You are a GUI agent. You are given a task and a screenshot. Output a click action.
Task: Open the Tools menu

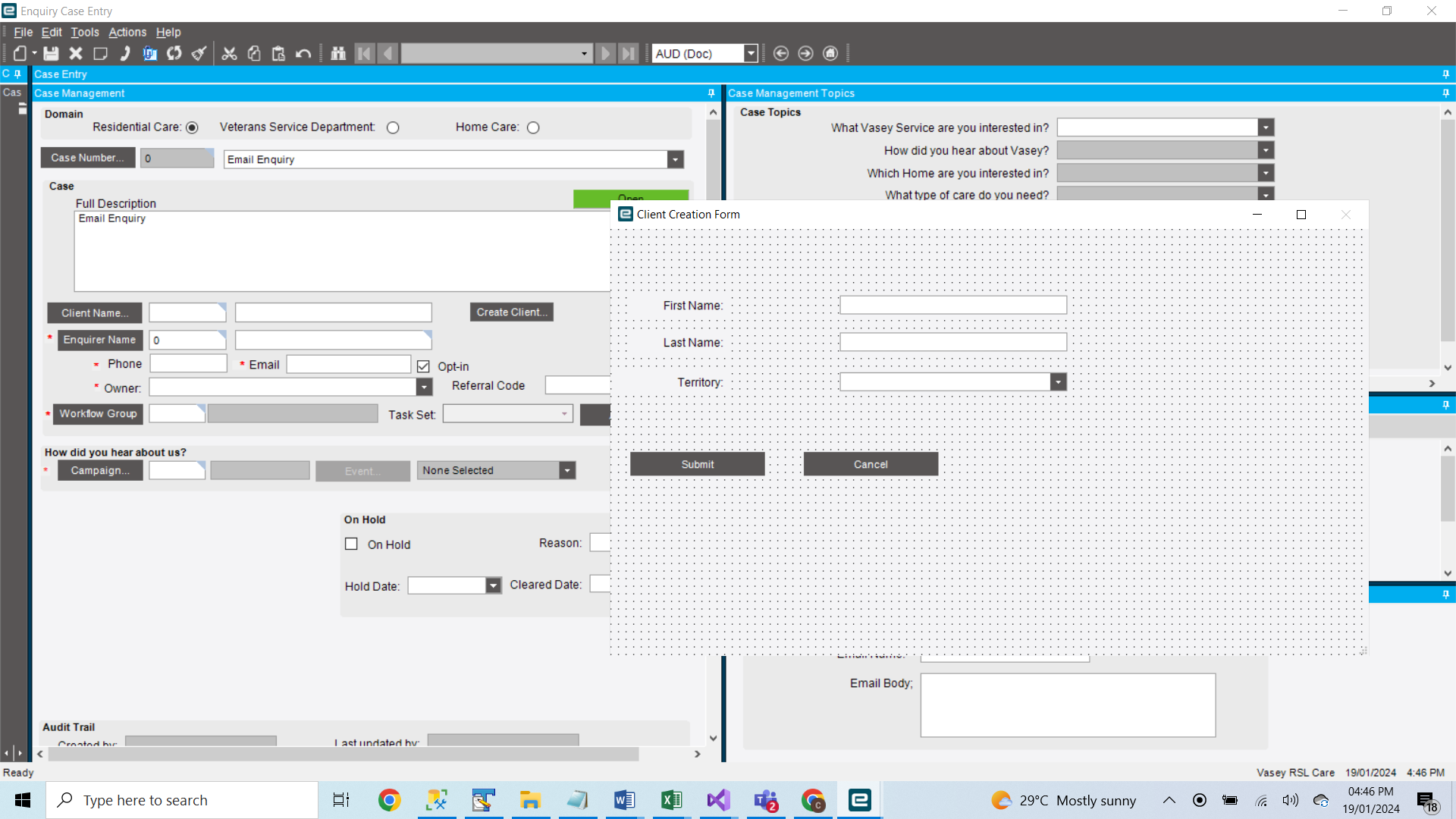click(x=84, y=32)
